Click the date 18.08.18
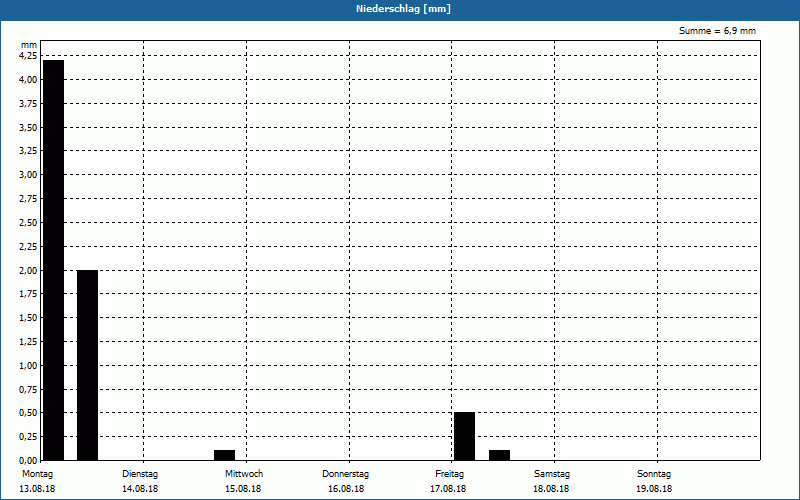 551,489
